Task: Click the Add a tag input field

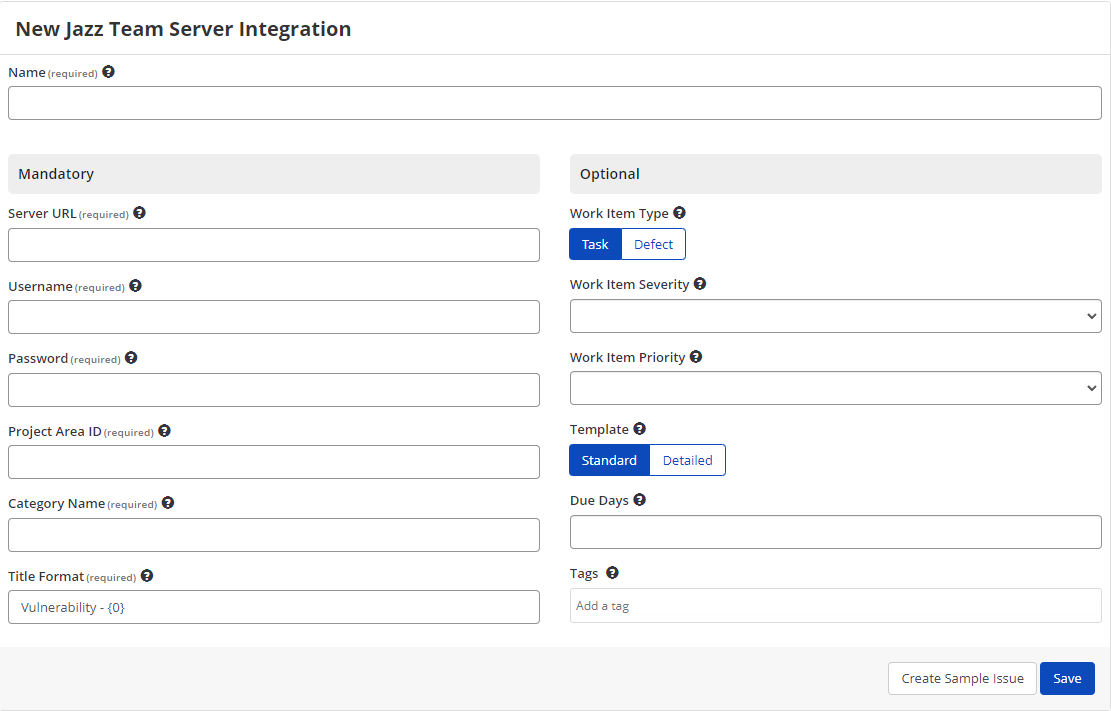Action: tap(835, 605)
